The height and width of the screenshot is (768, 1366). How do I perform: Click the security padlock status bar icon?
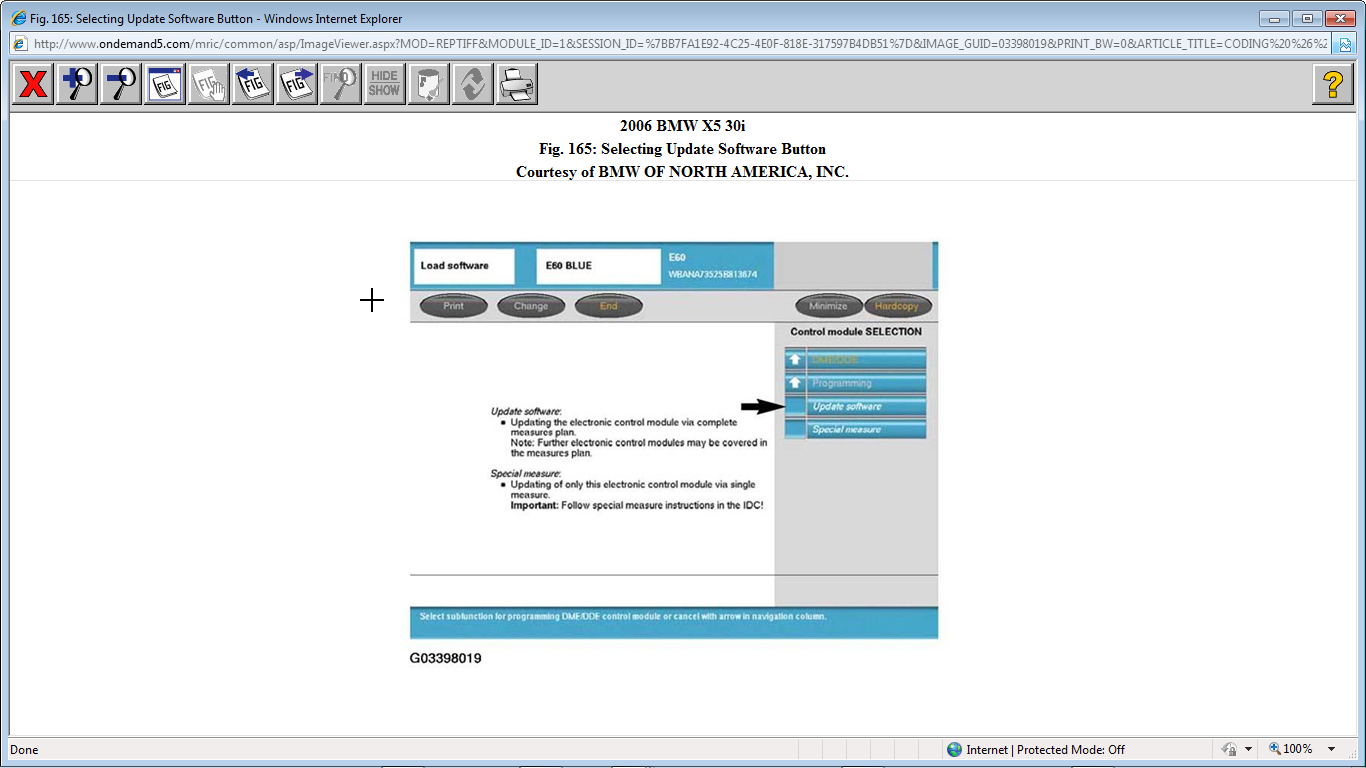click(x=1229, y=749)
